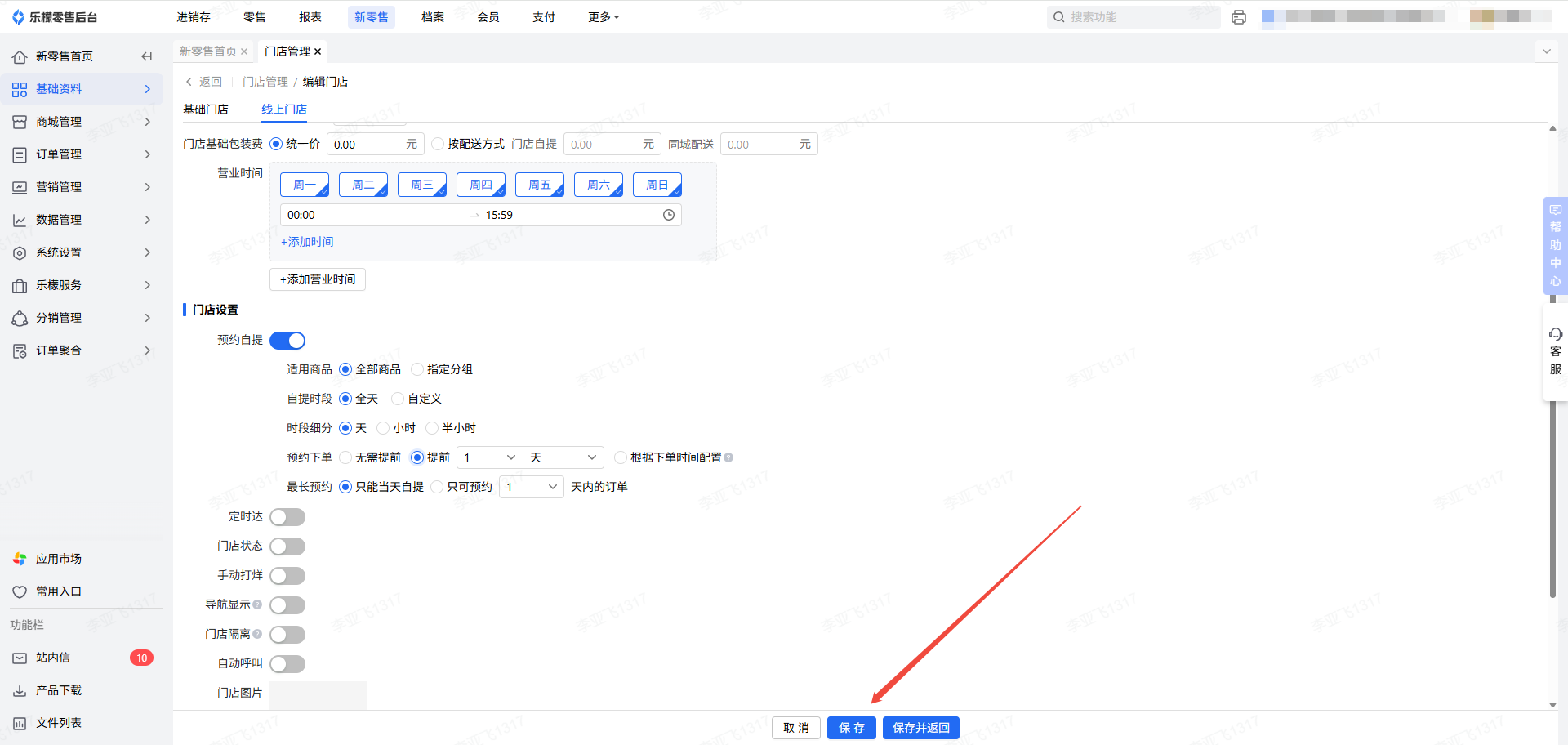
Task: Open the 站内信 mail icon
Action: (20, 658)
